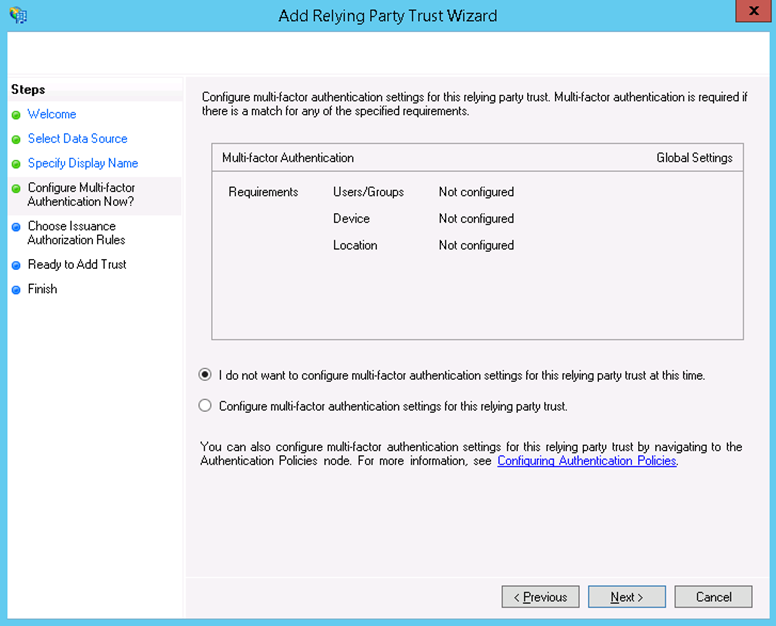Go to the Select Data Source step
The width and height of the screenshot is (776, 626).
coord(78,139)
